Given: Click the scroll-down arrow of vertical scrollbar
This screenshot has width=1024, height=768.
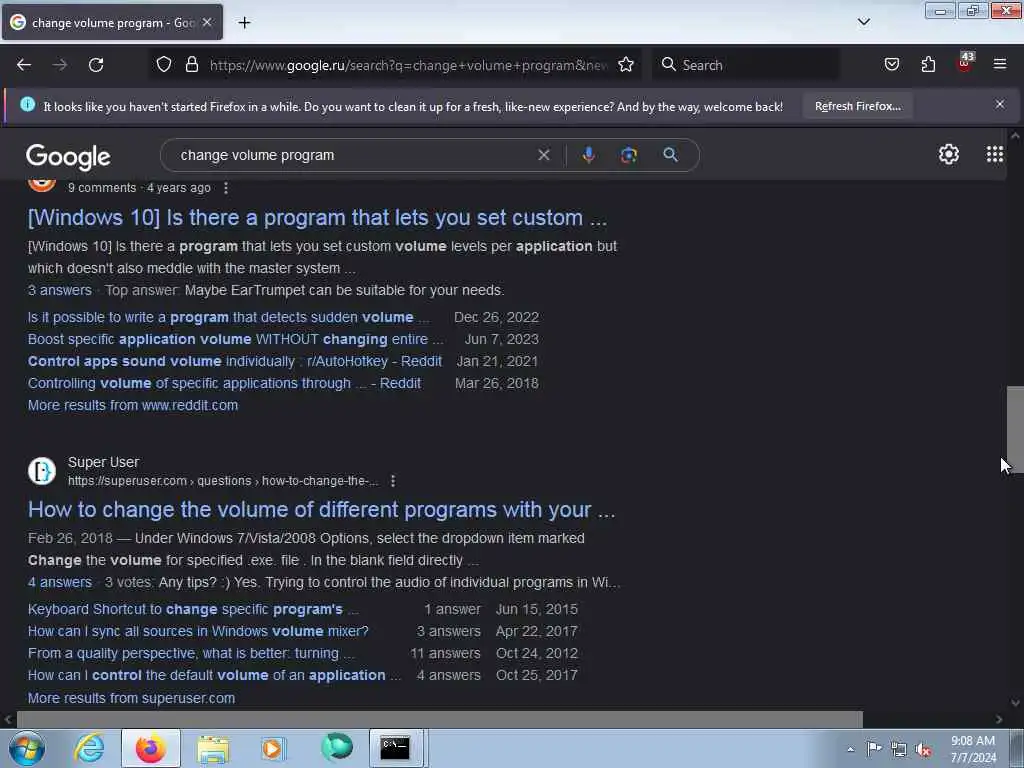Looking at the screenshot, I should (1015, 703).
